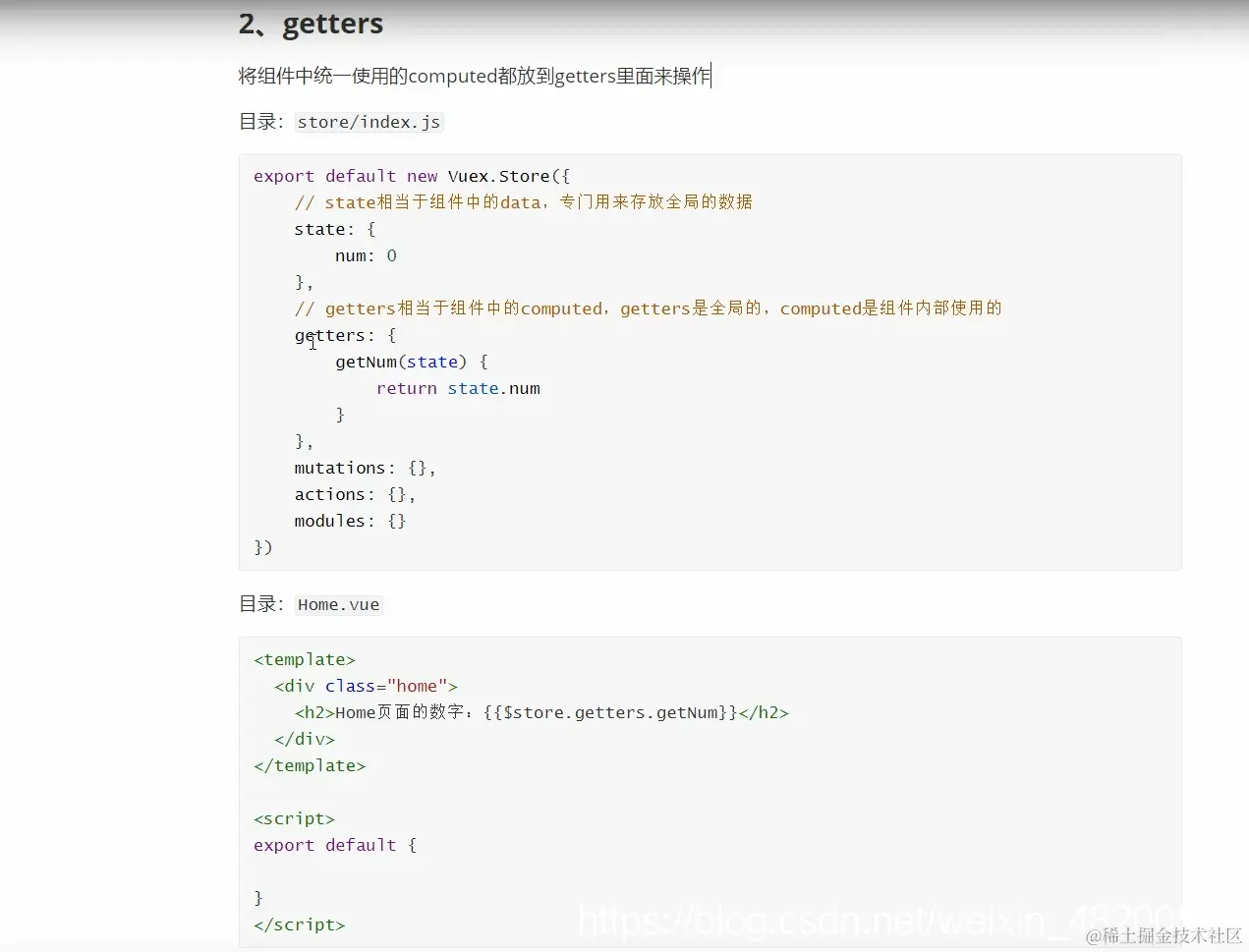The image size is (1249, 952).
Task: Click the h2 line with '$store.getters.getNum'
Action: [541, 712]
